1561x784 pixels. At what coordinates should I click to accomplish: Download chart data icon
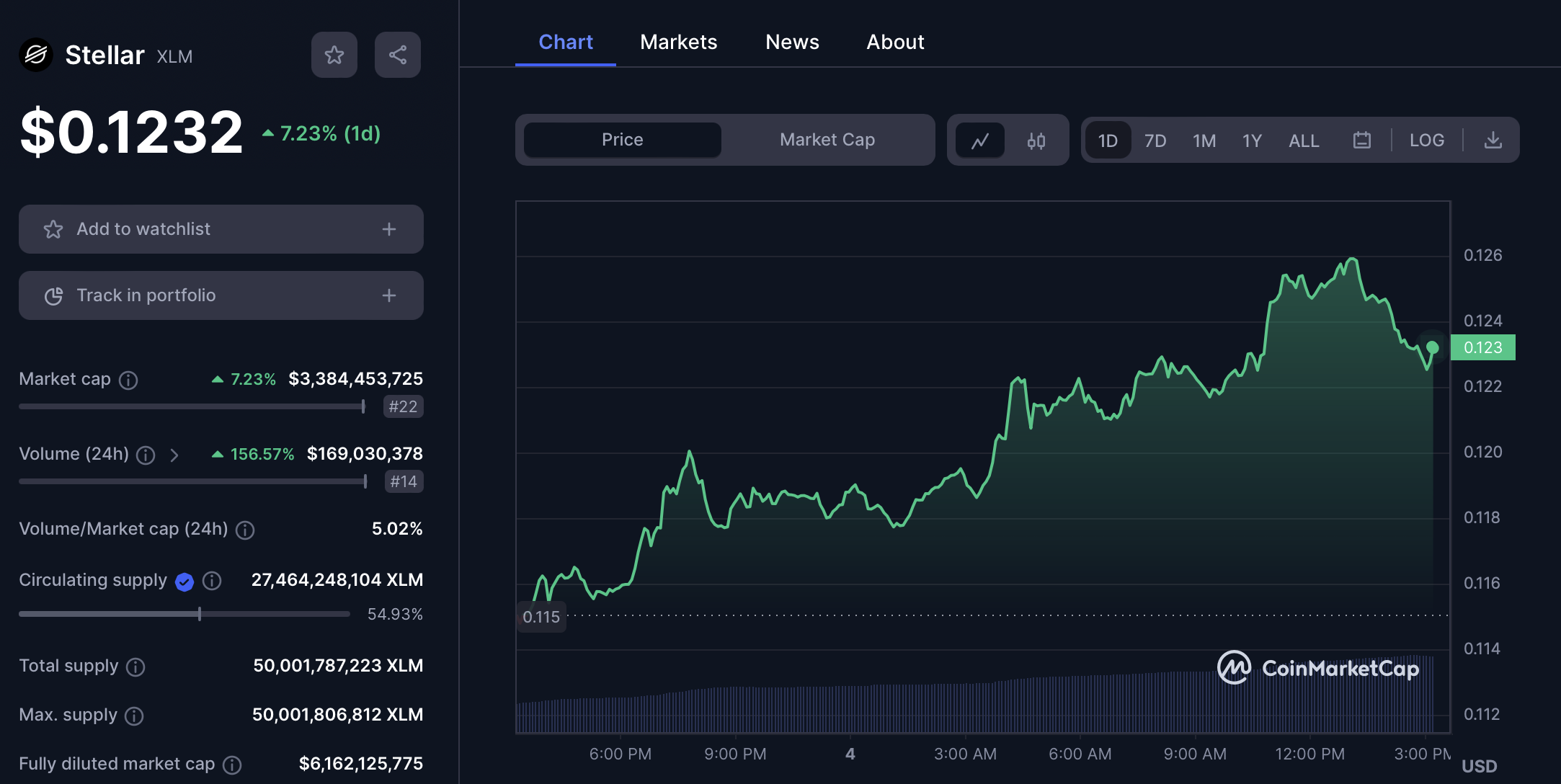[1493, 140]
